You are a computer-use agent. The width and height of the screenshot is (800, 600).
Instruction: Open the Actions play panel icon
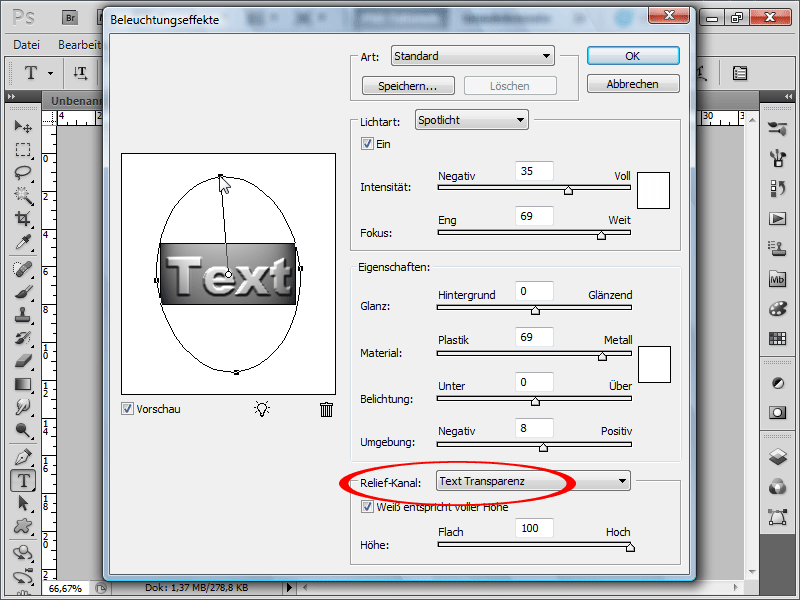tap(777, 219)
